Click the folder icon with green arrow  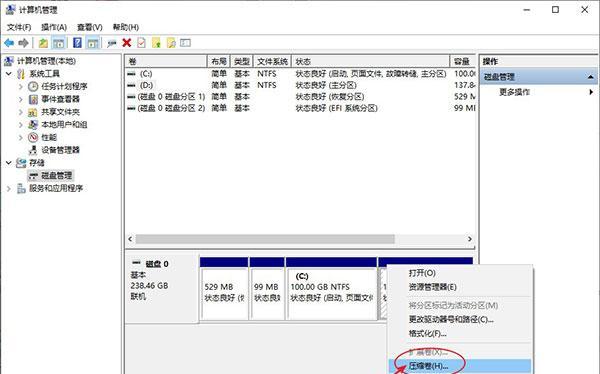[156, 43]
